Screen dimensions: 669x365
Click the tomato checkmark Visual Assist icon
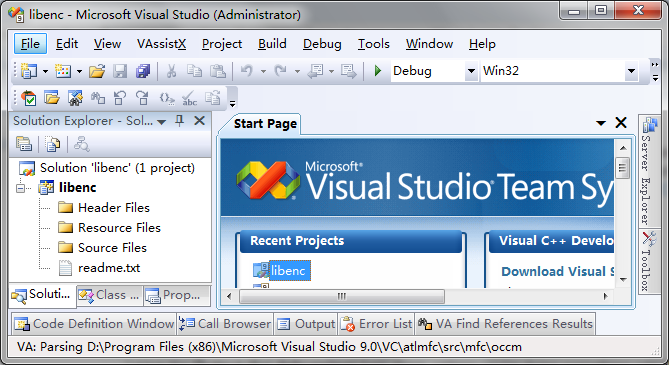[29, 98]
